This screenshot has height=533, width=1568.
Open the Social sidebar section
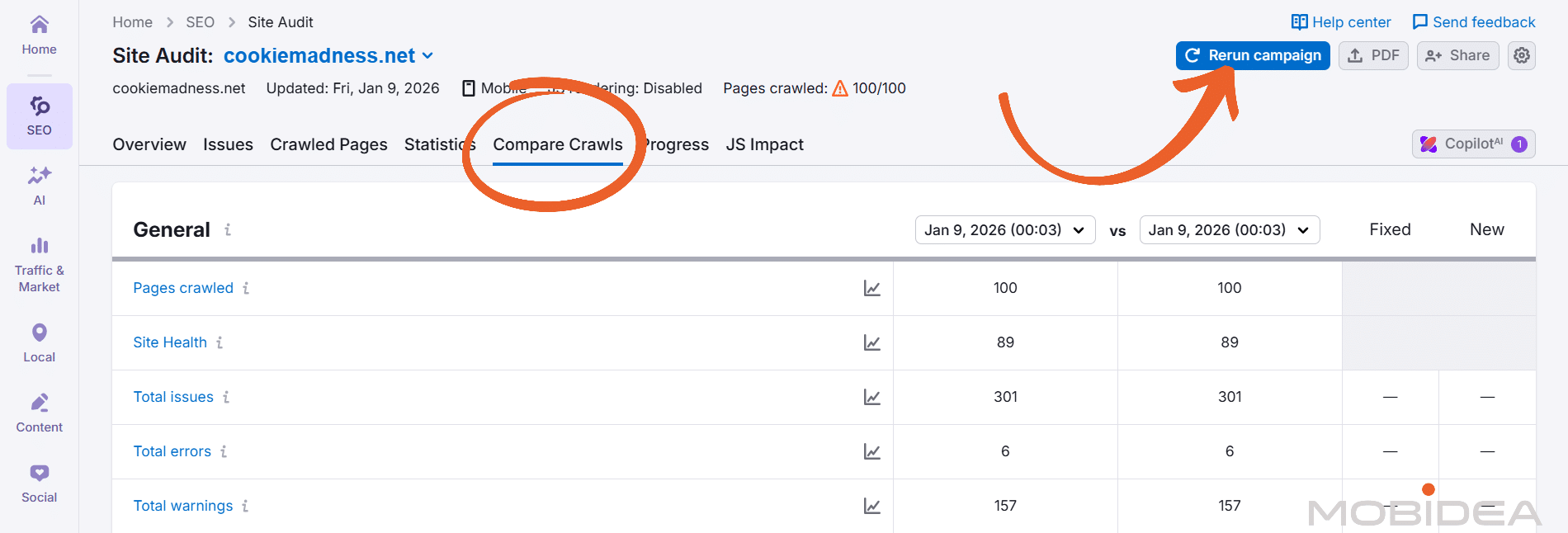point(39,483)
